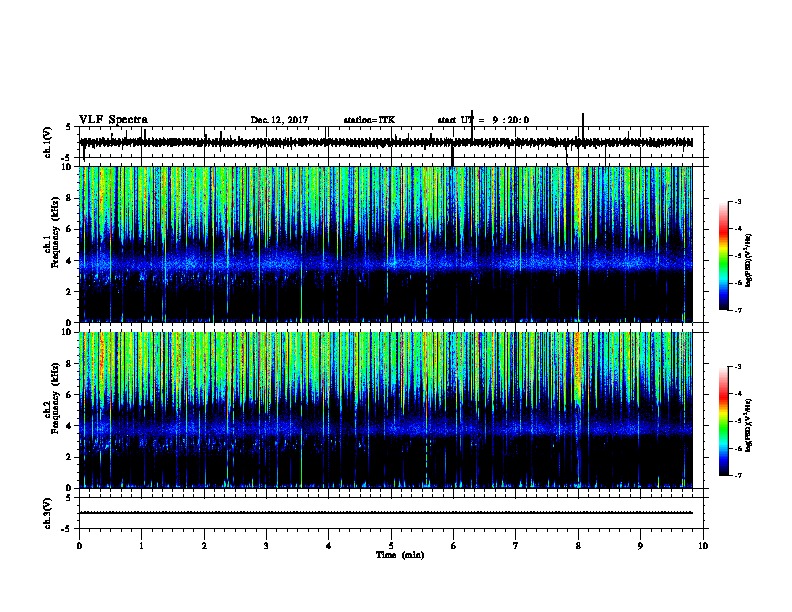This screenshot has height=612, width=792.
Task: Click time axis tick label "1"
Action: [x=141, y=546]
